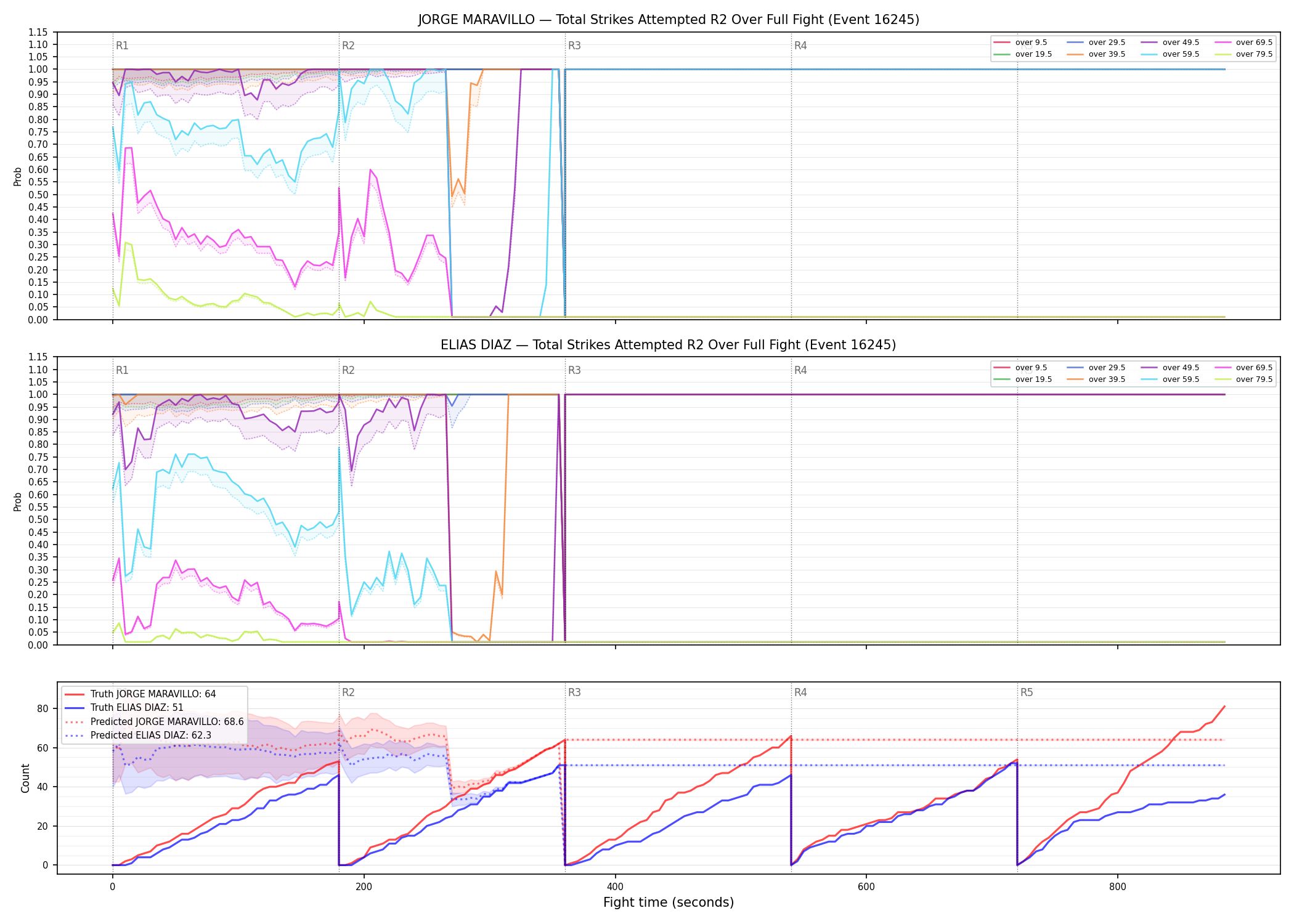Screen dimensions: 1294x924
Task: Click the R2 label in the Count chart
Action: [348, 692]
